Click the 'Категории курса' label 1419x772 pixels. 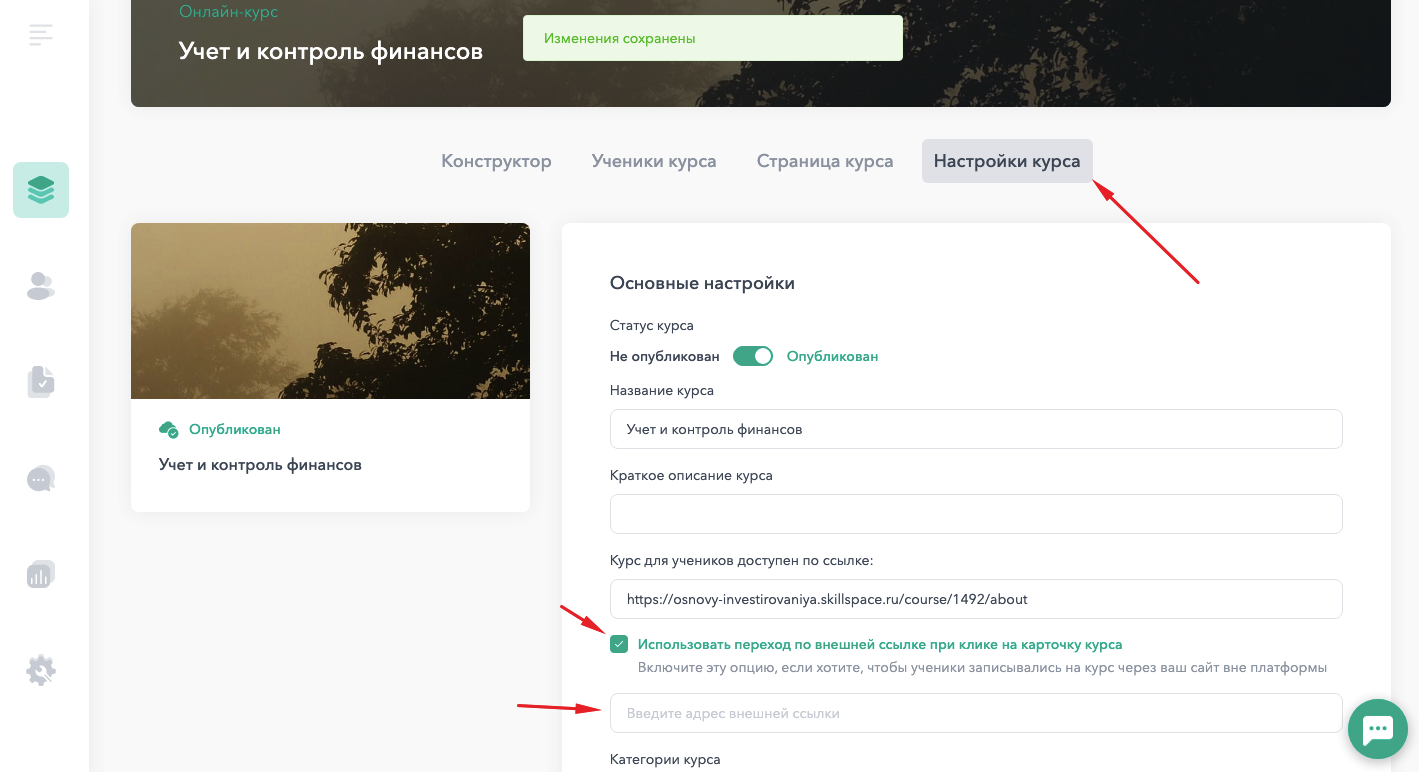(x=665, y=760)
